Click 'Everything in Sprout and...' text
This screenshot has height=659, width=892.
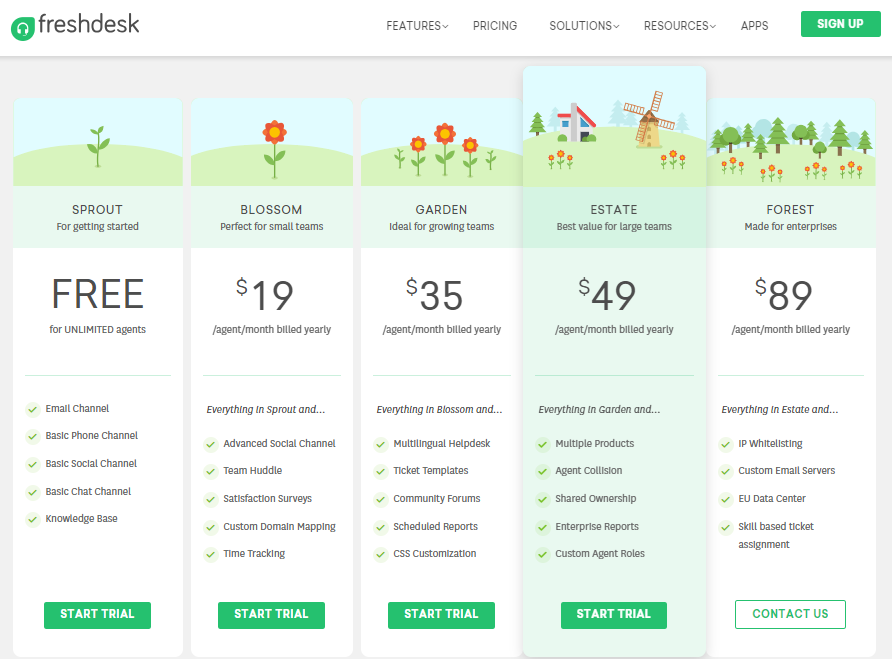coord(266,410)
